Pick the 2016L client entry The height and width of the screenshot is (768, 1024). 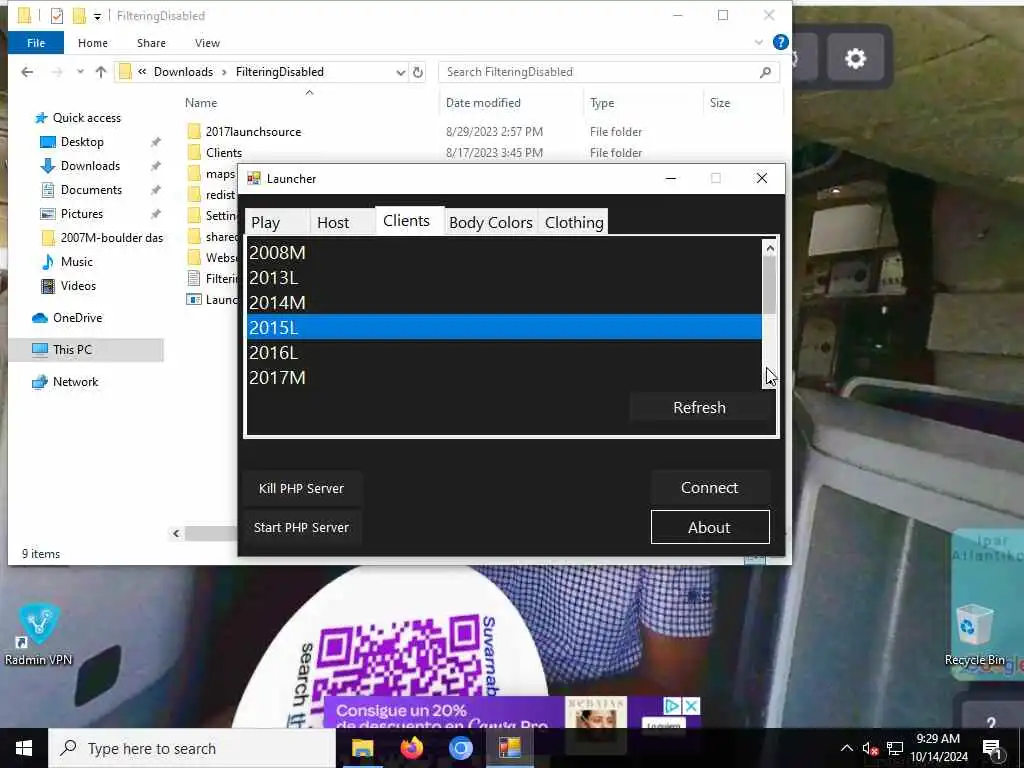(504, 353)
